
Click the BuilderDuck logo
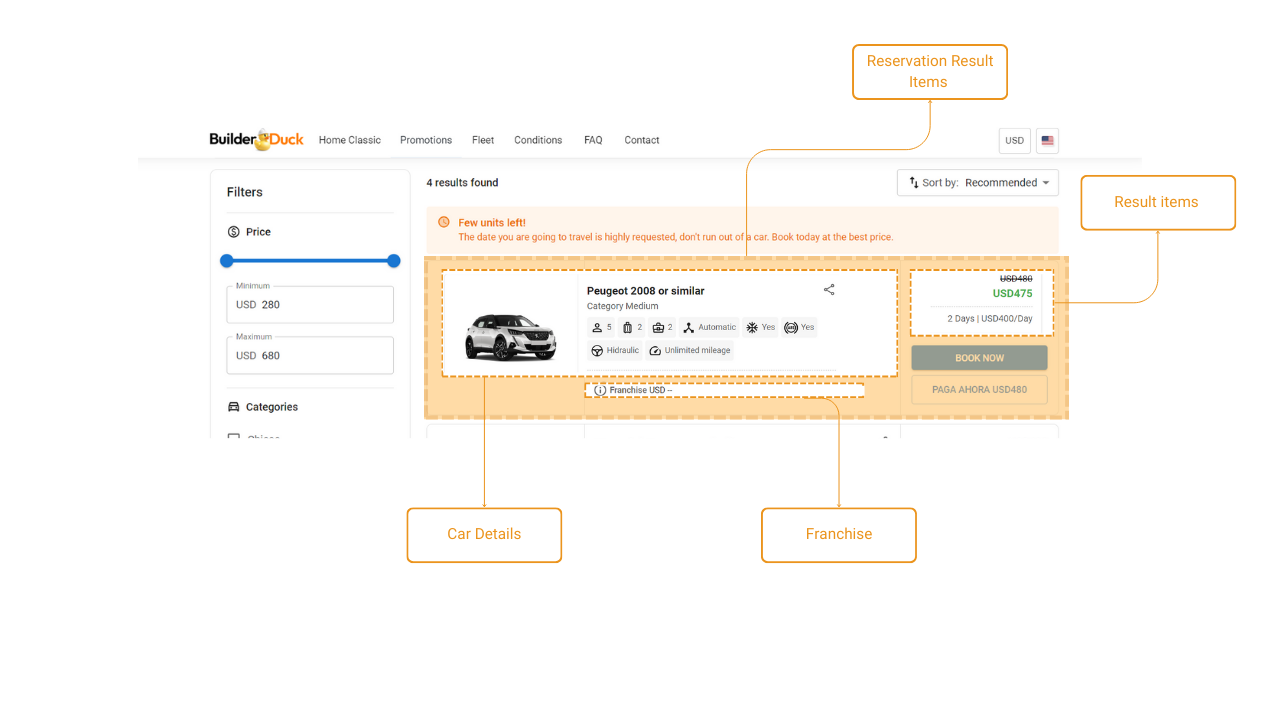click(x=256, y=140)
